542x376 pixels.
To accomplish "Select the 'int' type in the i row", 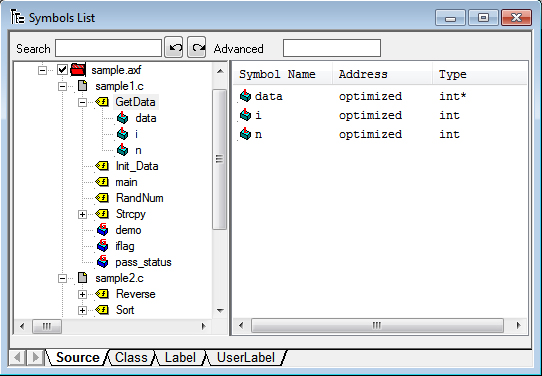I will tap(449, 115).
